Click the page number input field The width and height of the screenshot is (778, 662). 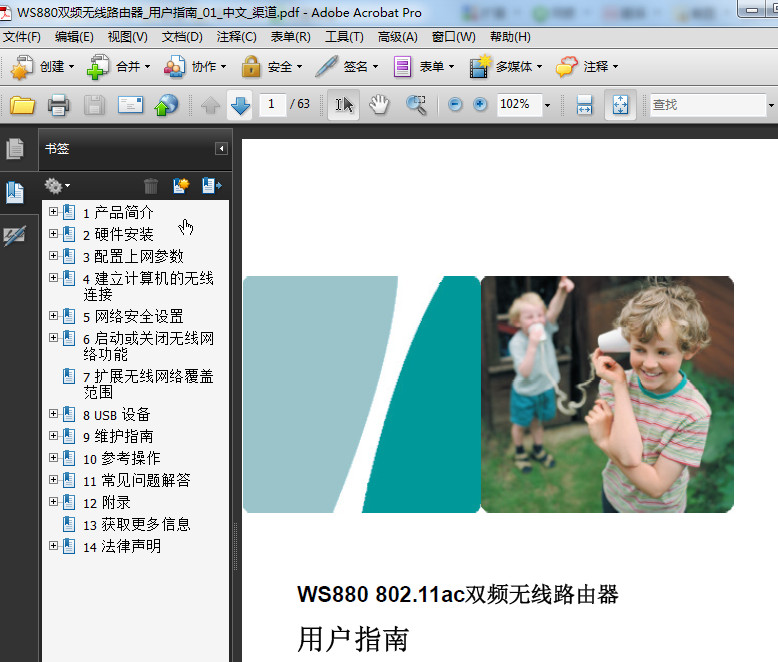(x=272, y=104)
